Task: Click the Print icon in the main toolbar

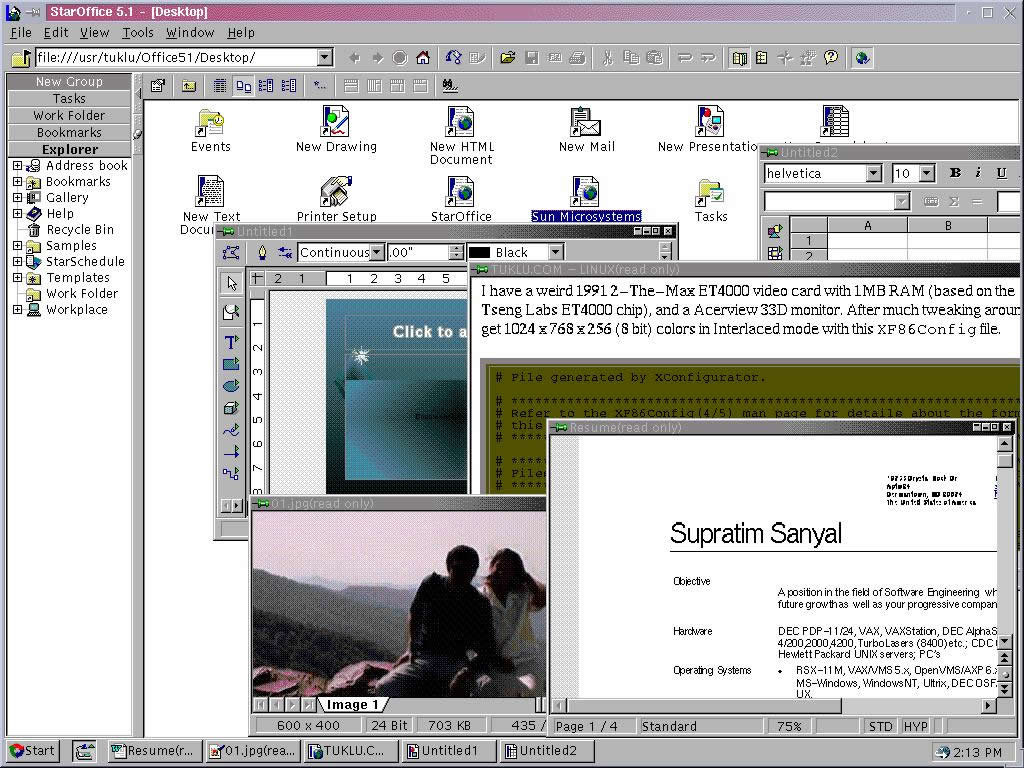Action: tap(577, 58)
